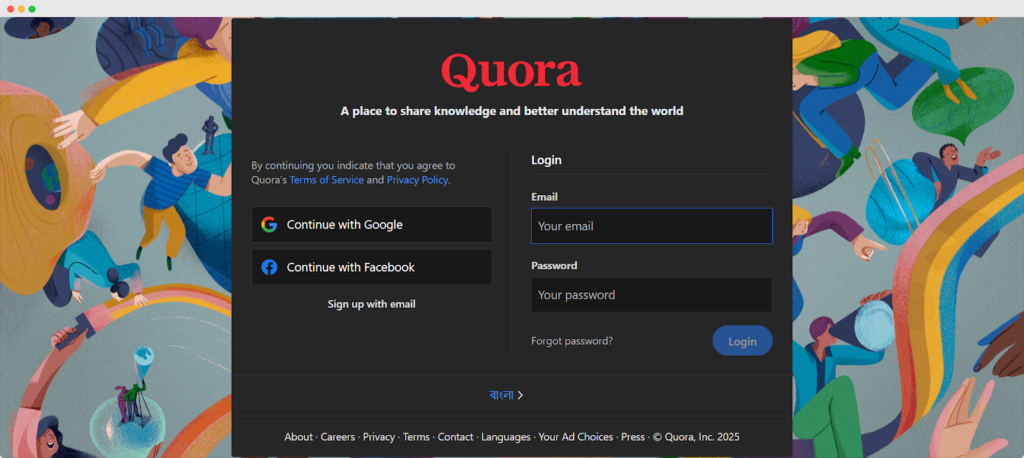1024x458 pixels.
Task: Click the Google logo icon
Action: tap(269, 225)
